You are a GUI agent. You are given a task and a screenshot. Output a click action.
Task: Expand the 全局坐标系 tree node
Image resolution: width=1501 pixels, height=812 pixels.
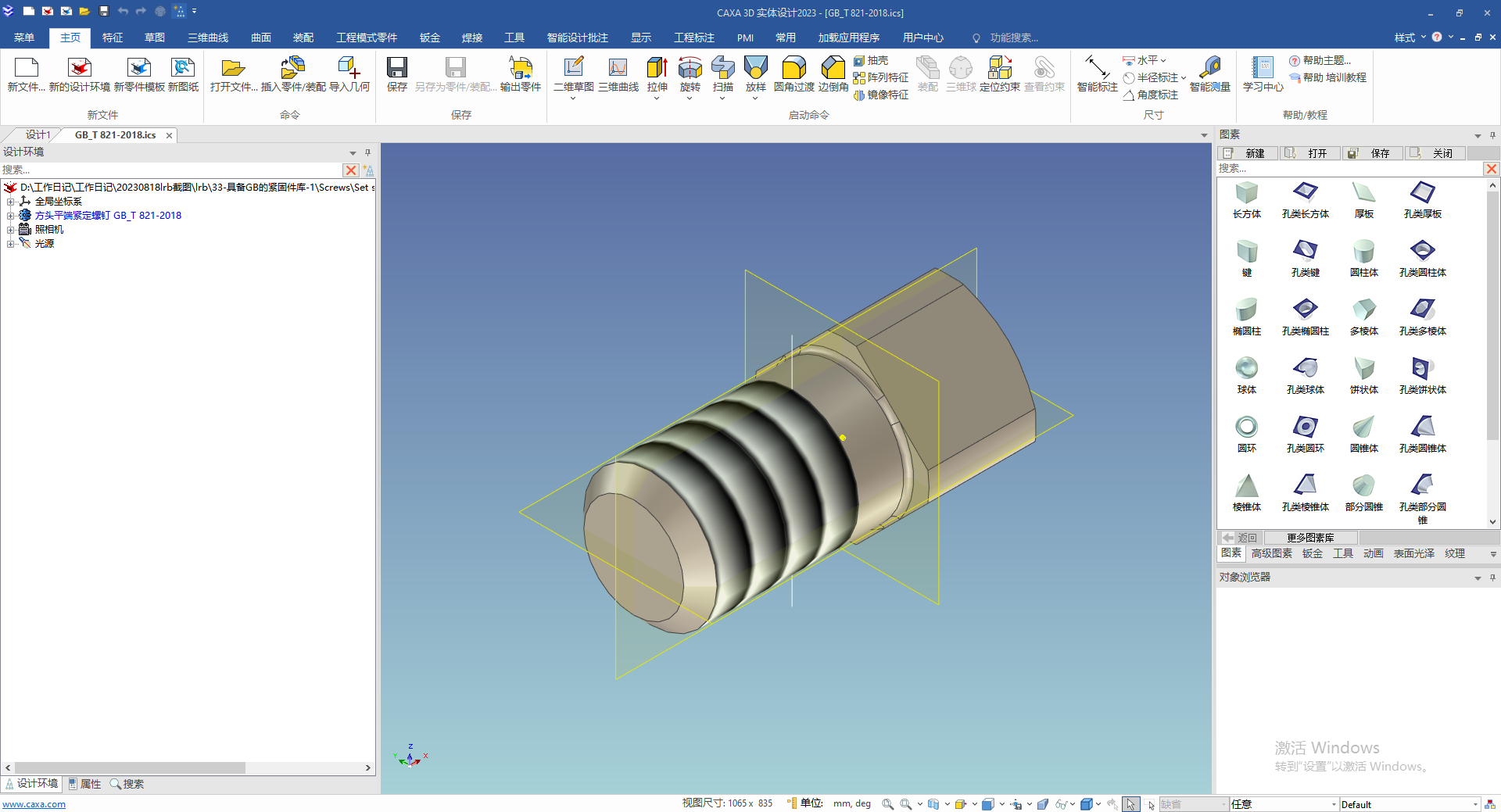11,202
